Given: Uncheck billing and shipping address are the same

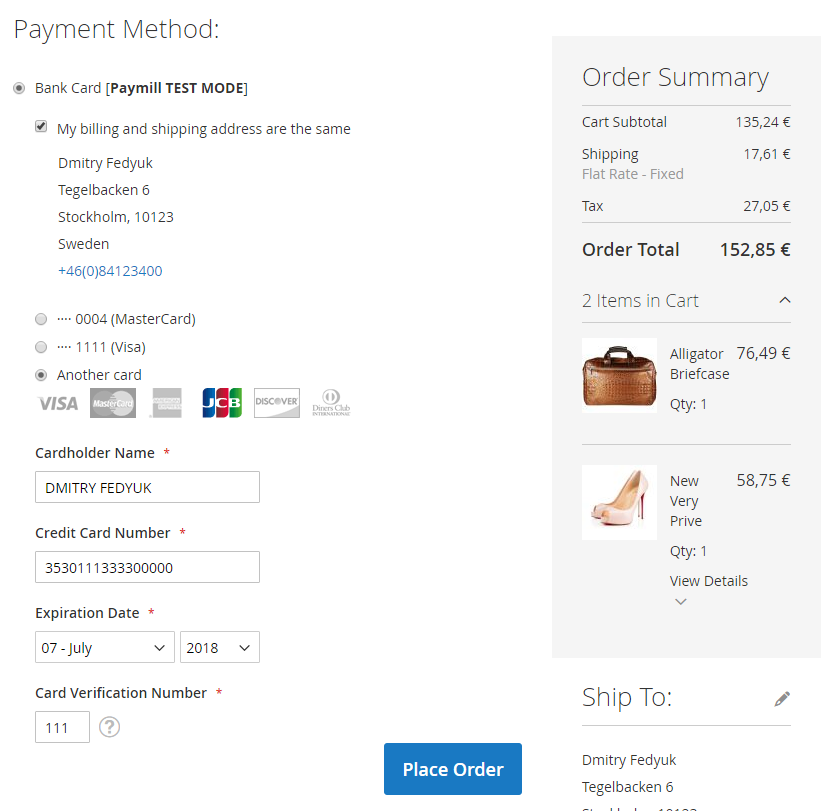Looking at the screenshot, I should pyautogui.click(x=41, y=127).
